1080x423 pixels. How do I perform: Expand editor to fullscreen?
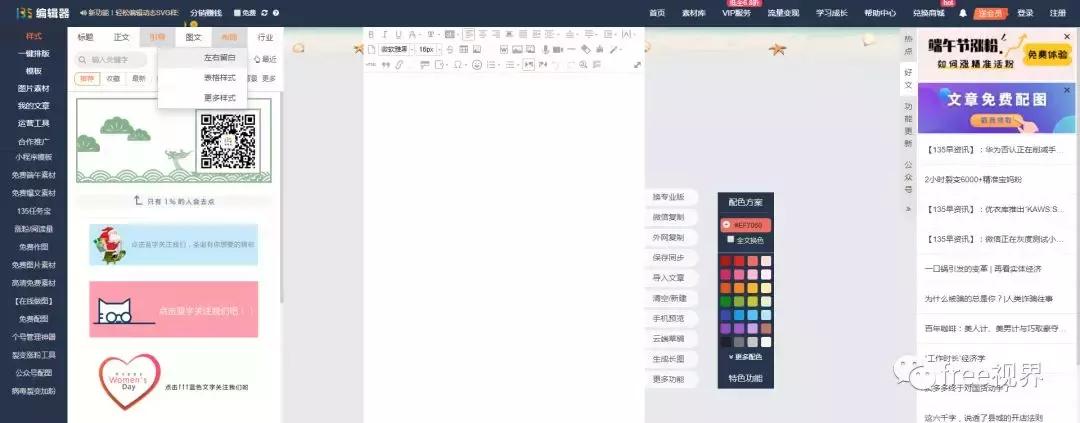click(x=637, y=64)
